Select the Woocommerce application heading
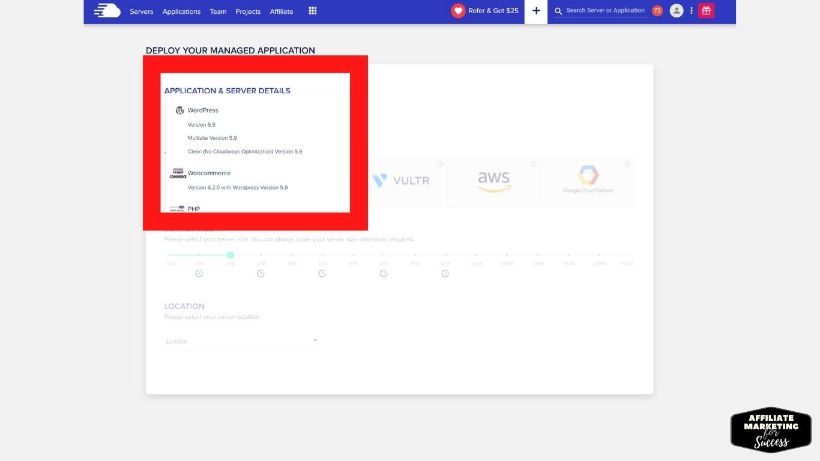The height and width of the screenshot is (461, 820). point(209,173)
